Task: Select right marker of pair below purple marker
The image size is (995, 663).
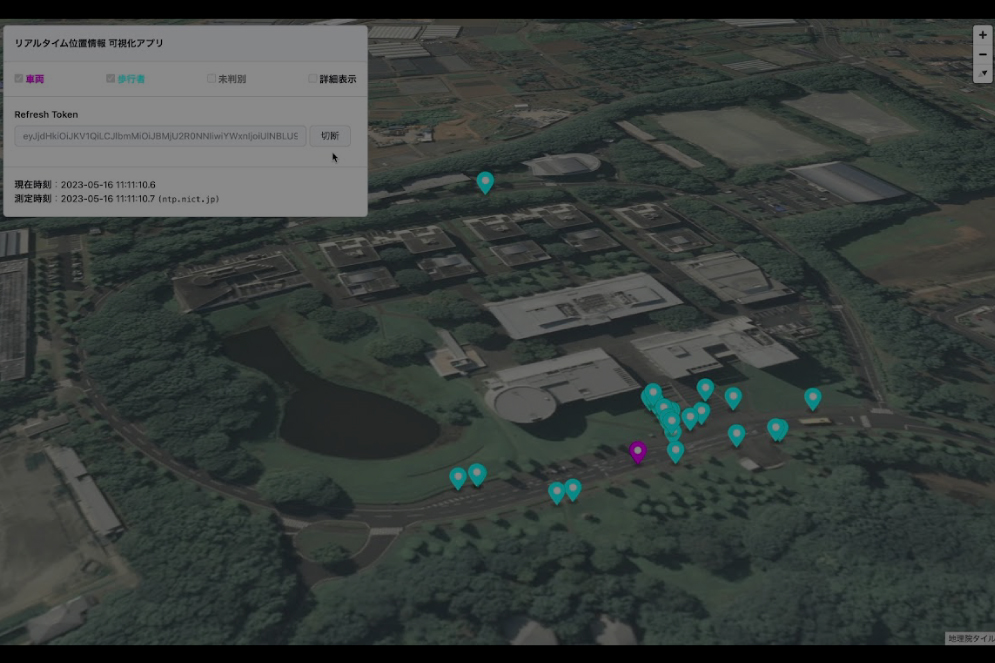Action: click(573, 489)
